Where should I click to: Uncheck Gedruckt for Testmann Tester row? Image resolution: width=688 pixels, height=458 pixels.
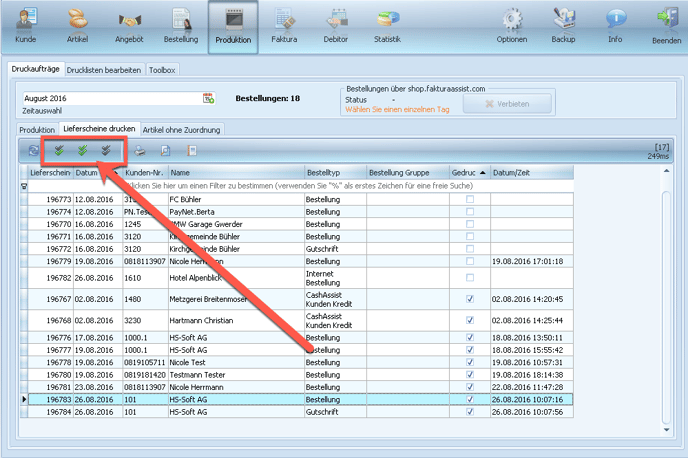click(469, 373)
